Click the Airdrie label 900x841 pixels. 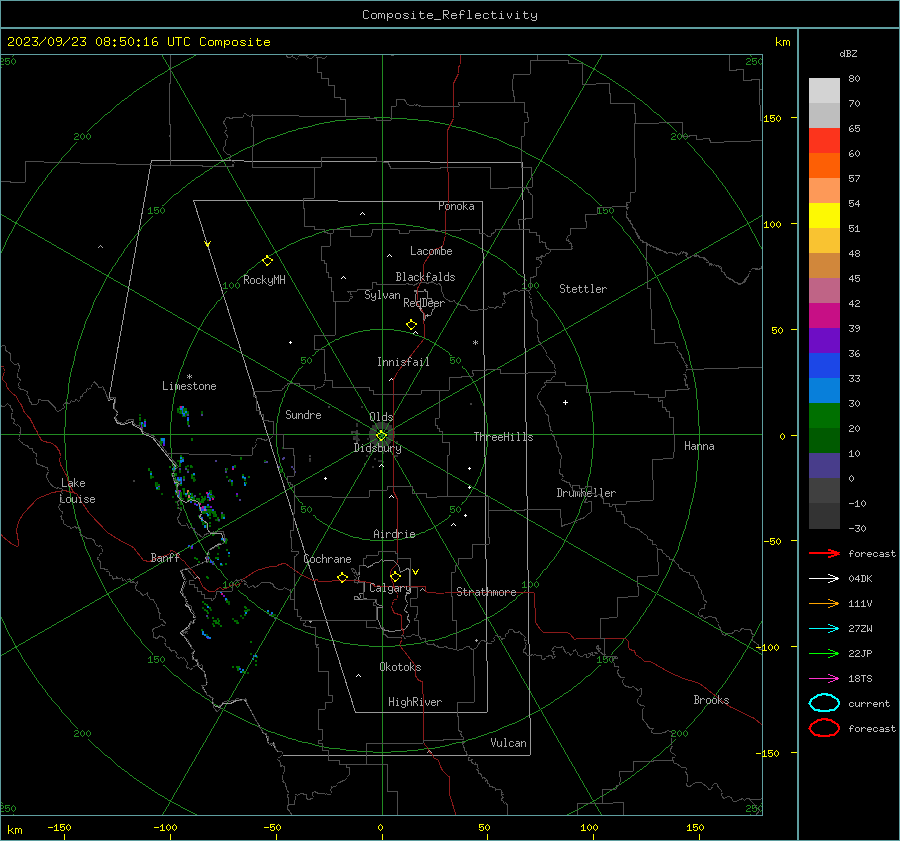click(x=394, y=534)
